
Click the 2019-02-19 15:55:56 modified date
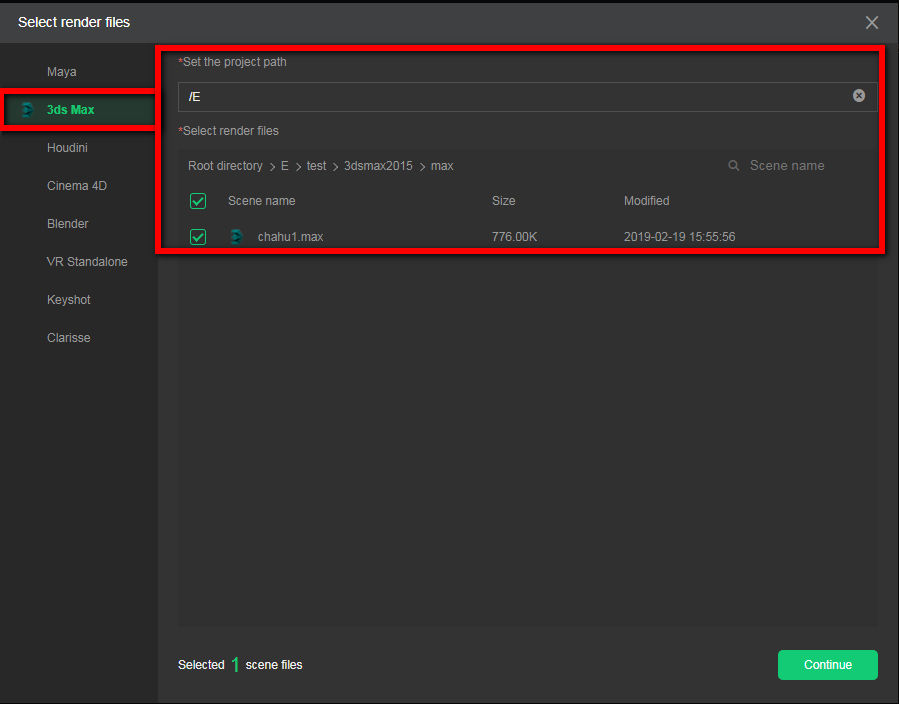pyautogui.click(x=679, y=237)
